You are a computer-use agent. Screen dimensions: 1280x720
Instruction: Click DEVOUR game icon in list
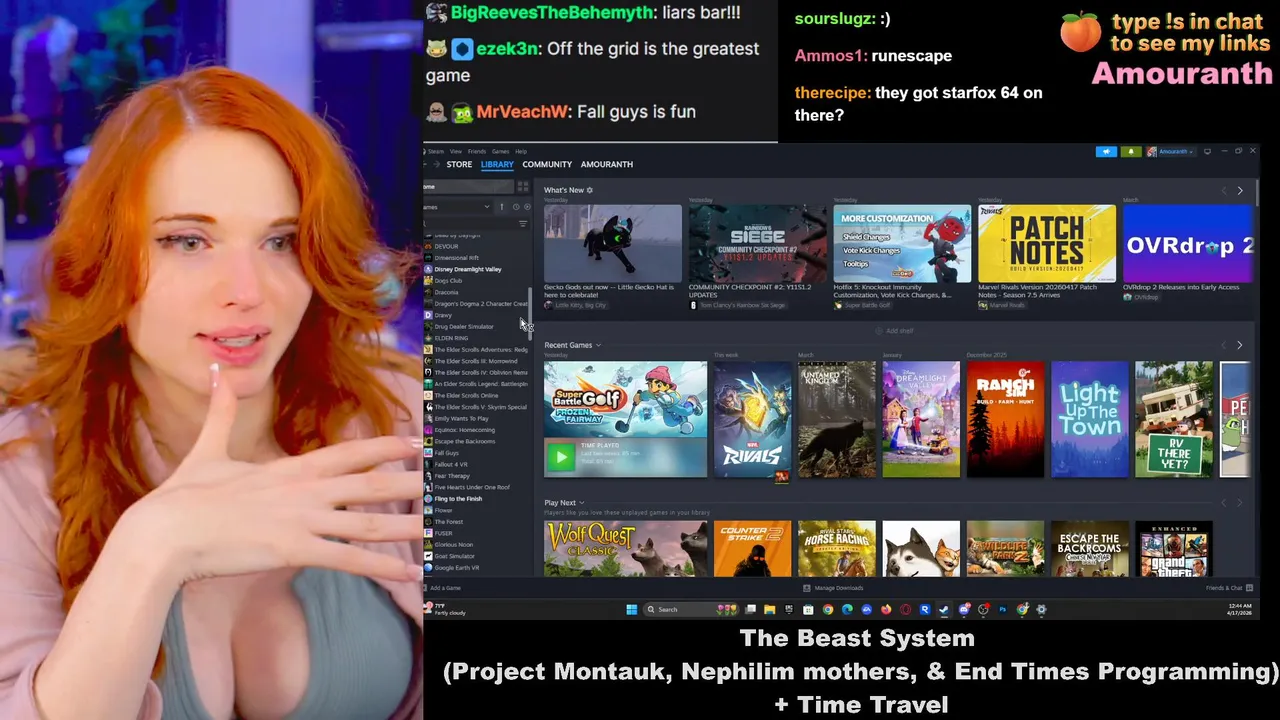pos(429,246)
